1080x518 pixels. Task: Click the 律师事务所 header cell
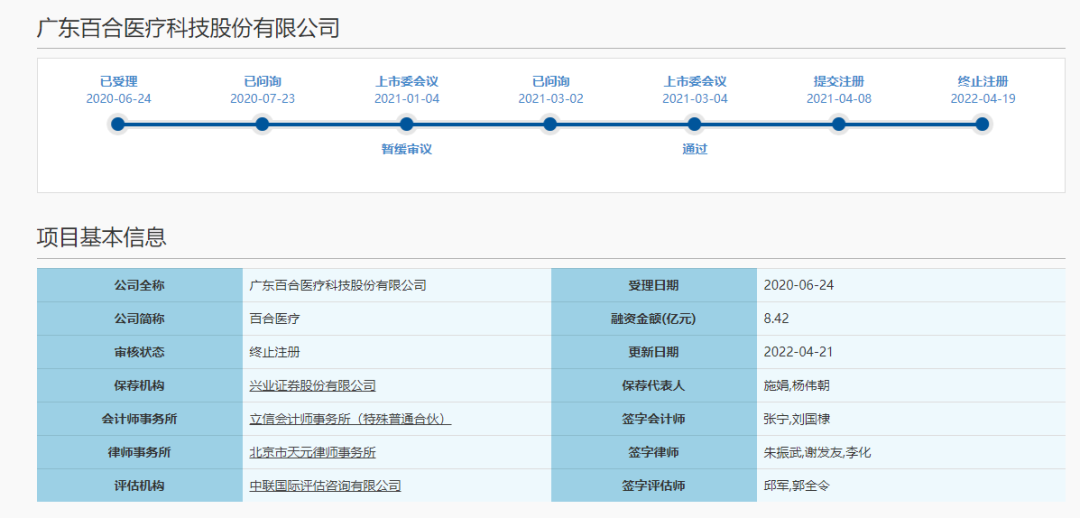coord(140,453)
